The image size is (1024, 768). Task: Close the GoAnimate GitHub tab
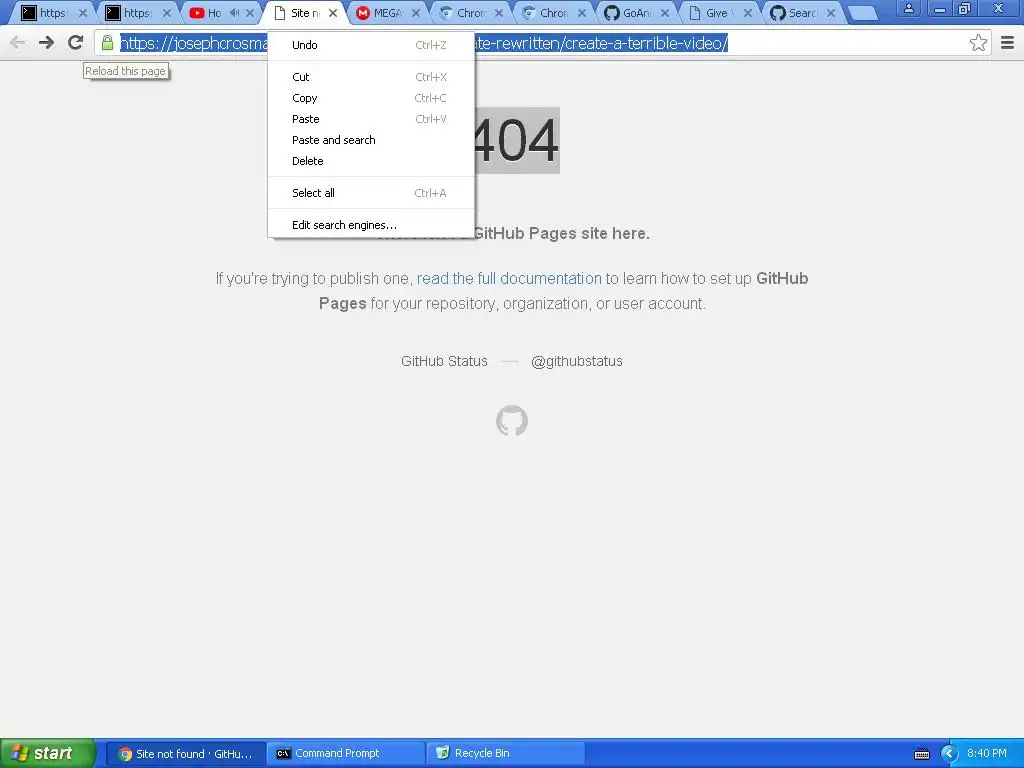[665, 13]
